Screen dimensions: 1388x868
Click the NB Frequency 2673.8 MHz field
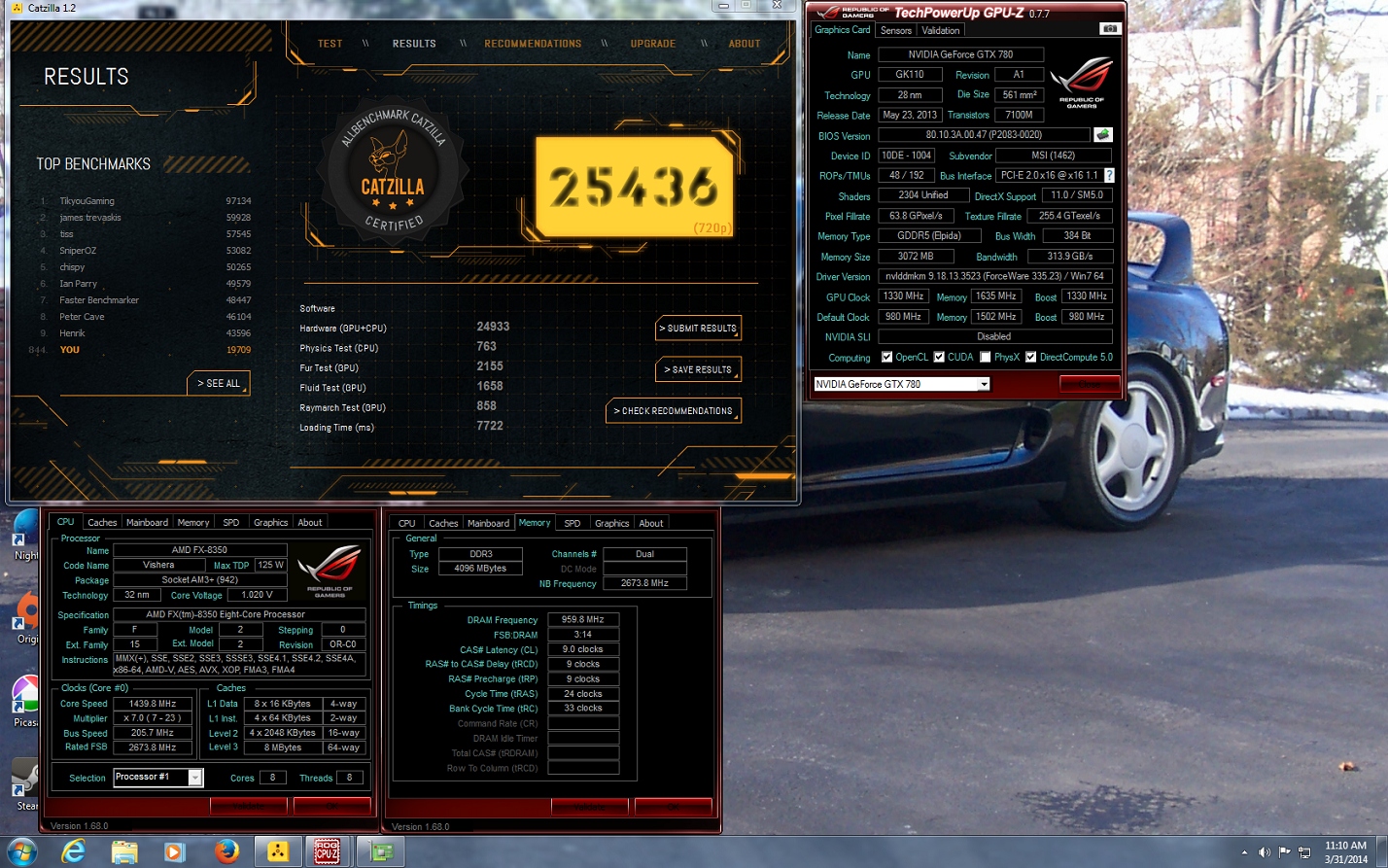click(644, 583)
